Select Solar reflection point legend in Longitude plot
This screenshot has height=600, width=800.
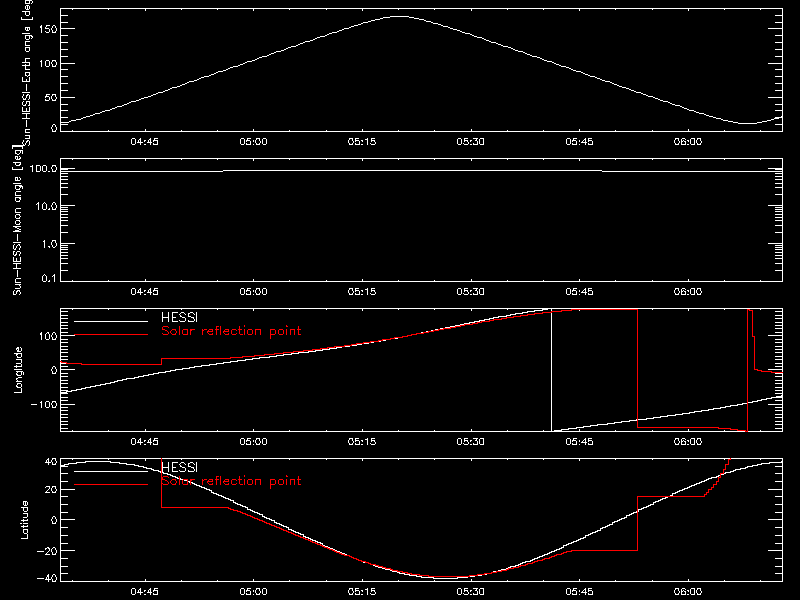(231, 331)
